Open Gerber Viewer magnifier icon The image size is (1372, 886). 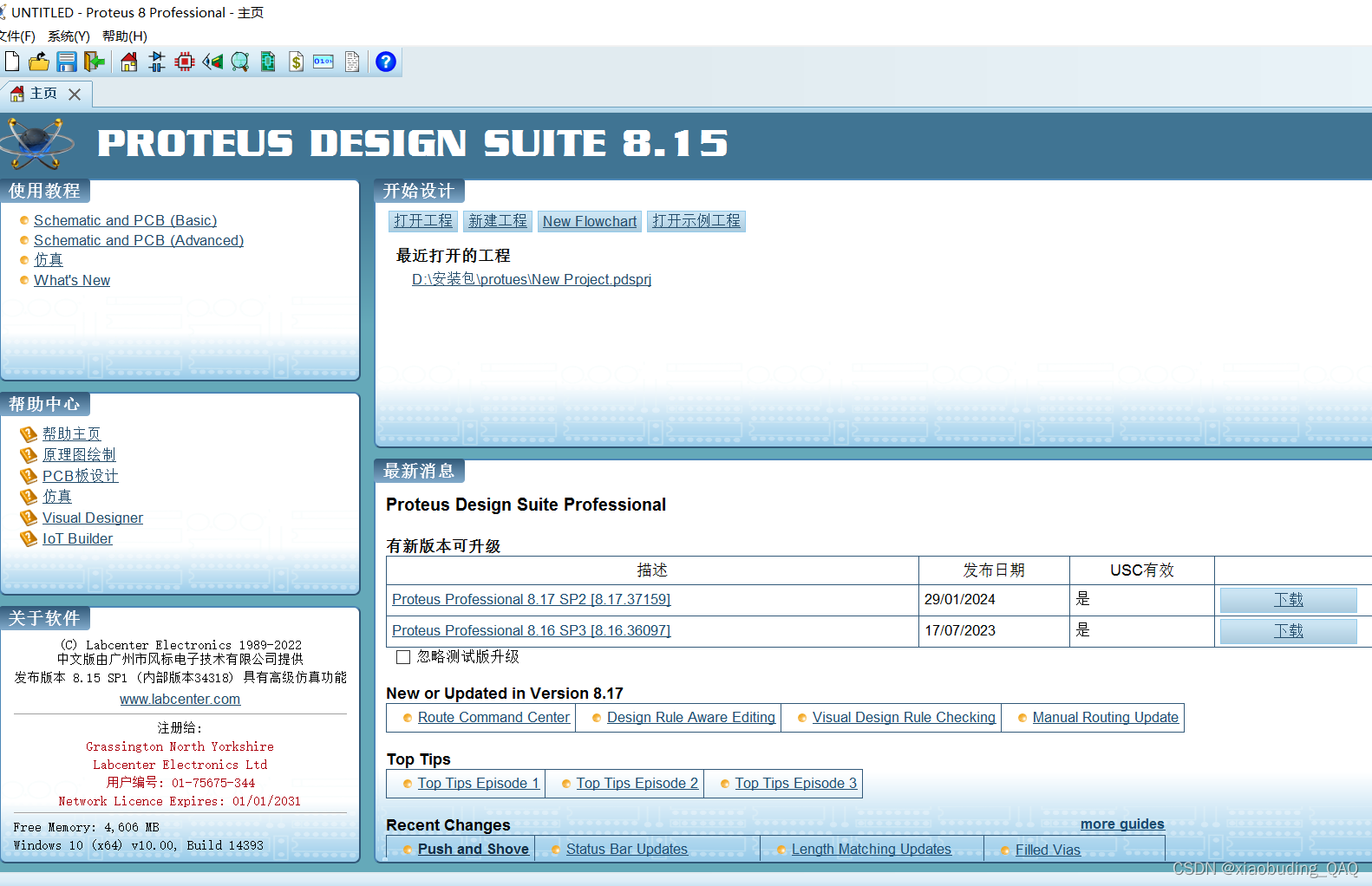tap(240, 62)
